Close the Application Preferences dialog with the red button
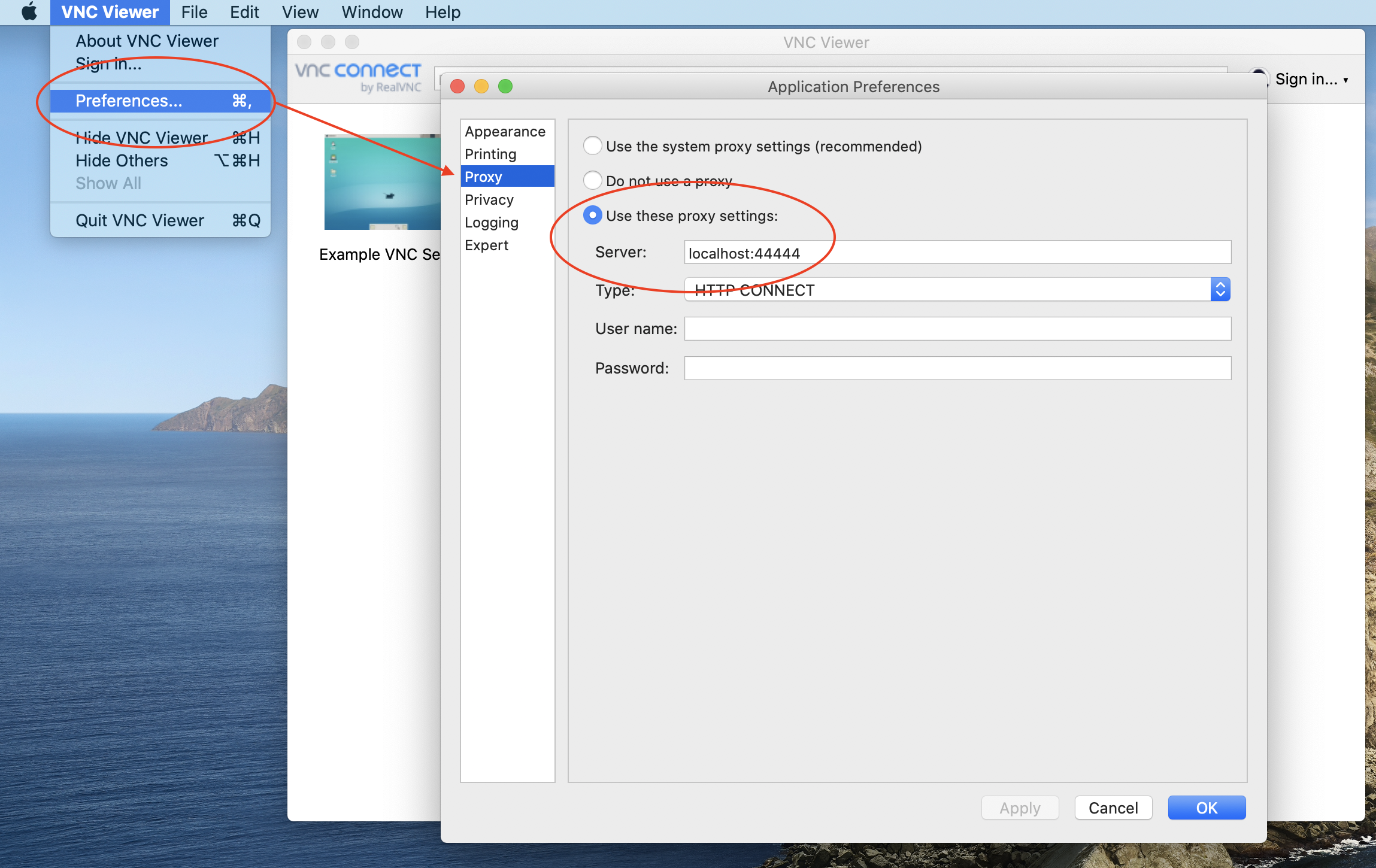The width and height of the screenshot is (1376, 868). tap(457, 87)
